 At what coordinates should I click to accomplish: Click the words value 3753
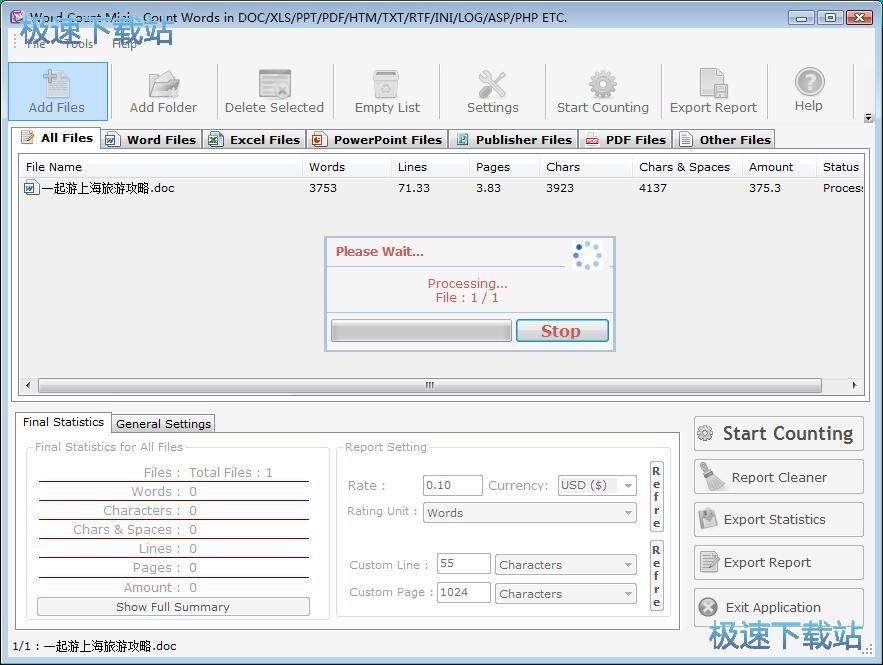click(323, 188)
